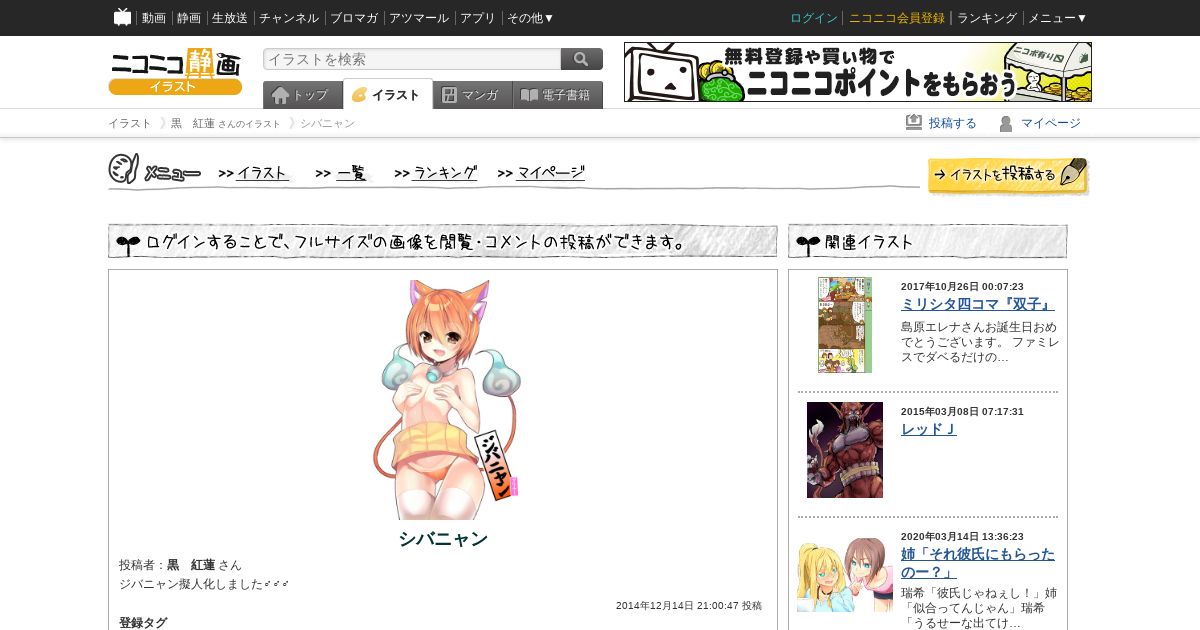The image size is (1200, 630).
Task: Click the 投稿する link text
Action: tap(953, 123)
